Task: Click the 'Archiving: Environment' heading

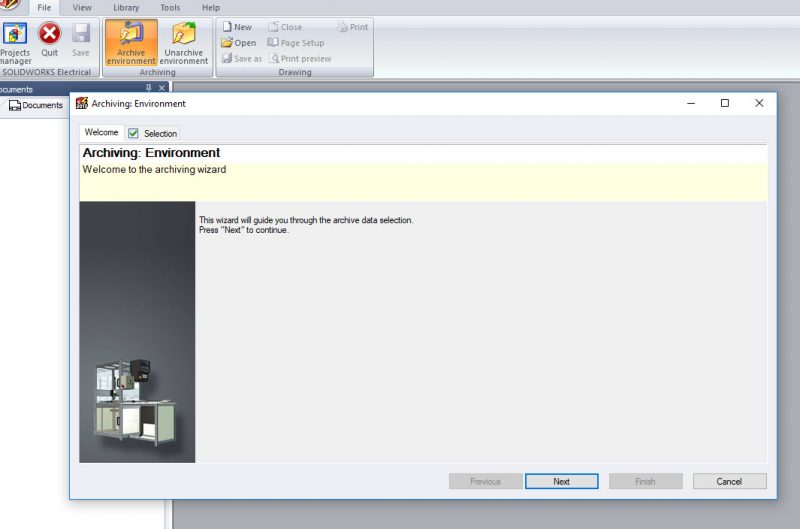Action: click(151, 153)
